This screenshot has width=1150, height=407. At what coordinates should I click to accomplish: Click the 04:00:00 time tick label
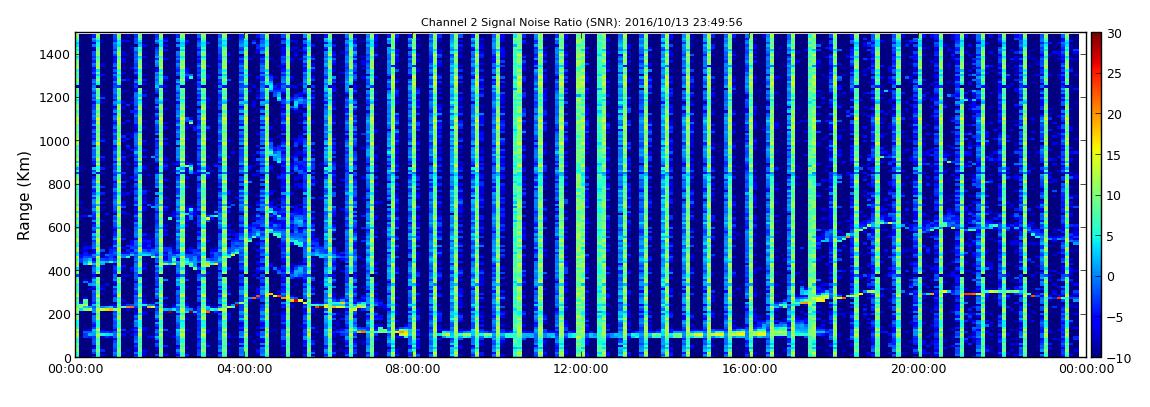tap(243, 370)
